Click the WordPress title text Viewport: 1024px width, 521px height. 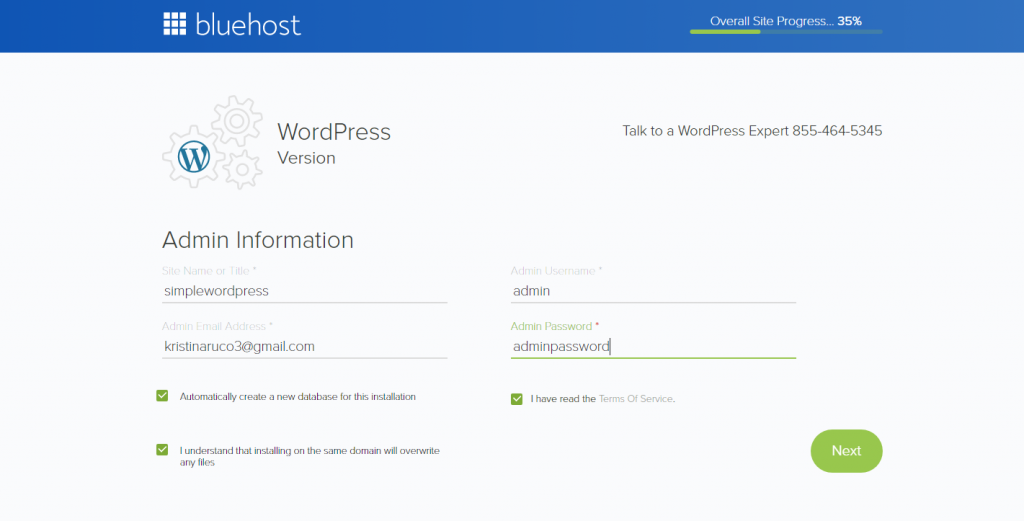point(334,132)
